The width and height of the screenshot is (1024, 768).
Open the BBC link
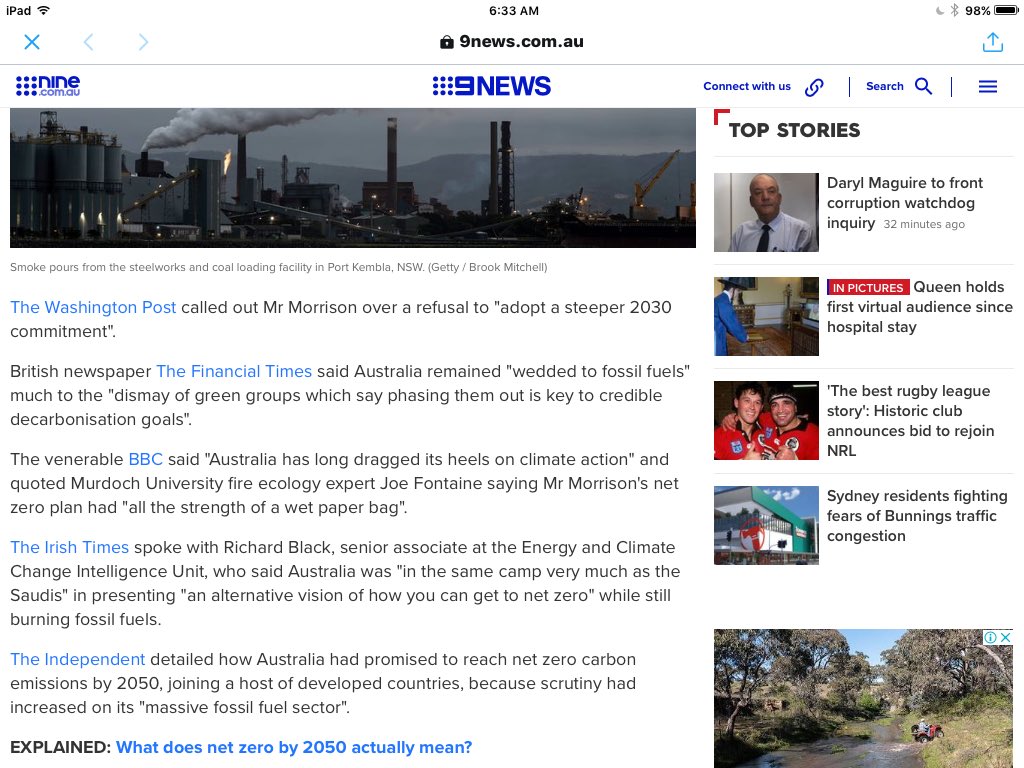(x=146, y=459)
